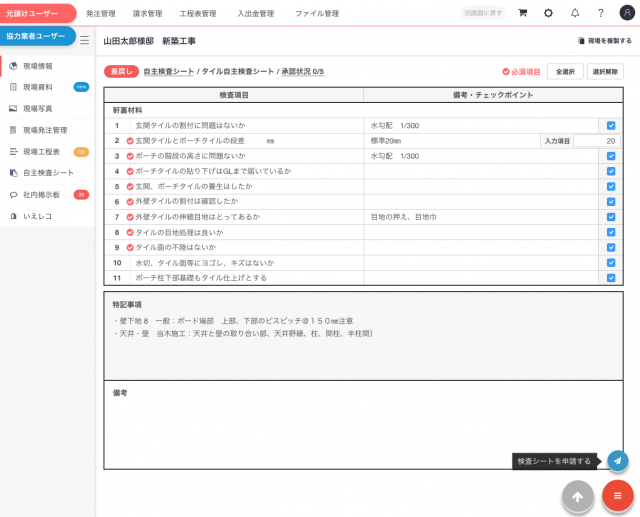Viewport: 640px width, 517px height.
Task: Click the user profile avatar icon
Action: 626,13
